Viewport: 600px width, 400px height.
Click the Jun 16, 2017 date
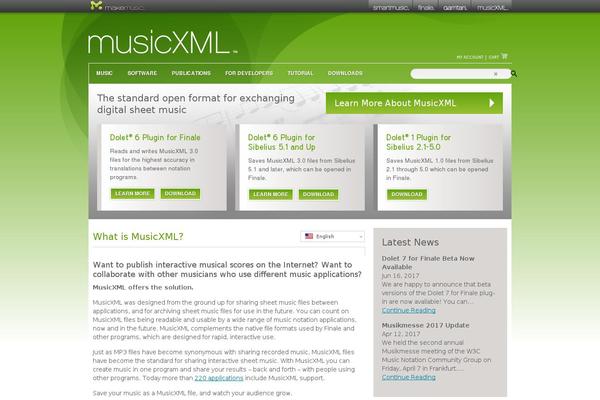click(x=400, y=276)
